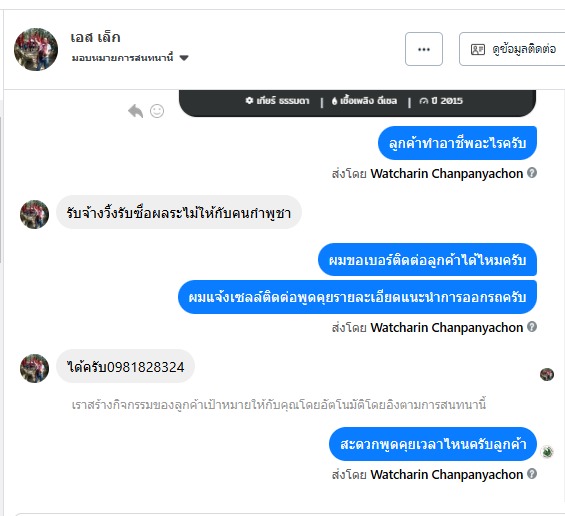
Task: Open the emoji reaction smiley icon
Action: pos(157,111)
